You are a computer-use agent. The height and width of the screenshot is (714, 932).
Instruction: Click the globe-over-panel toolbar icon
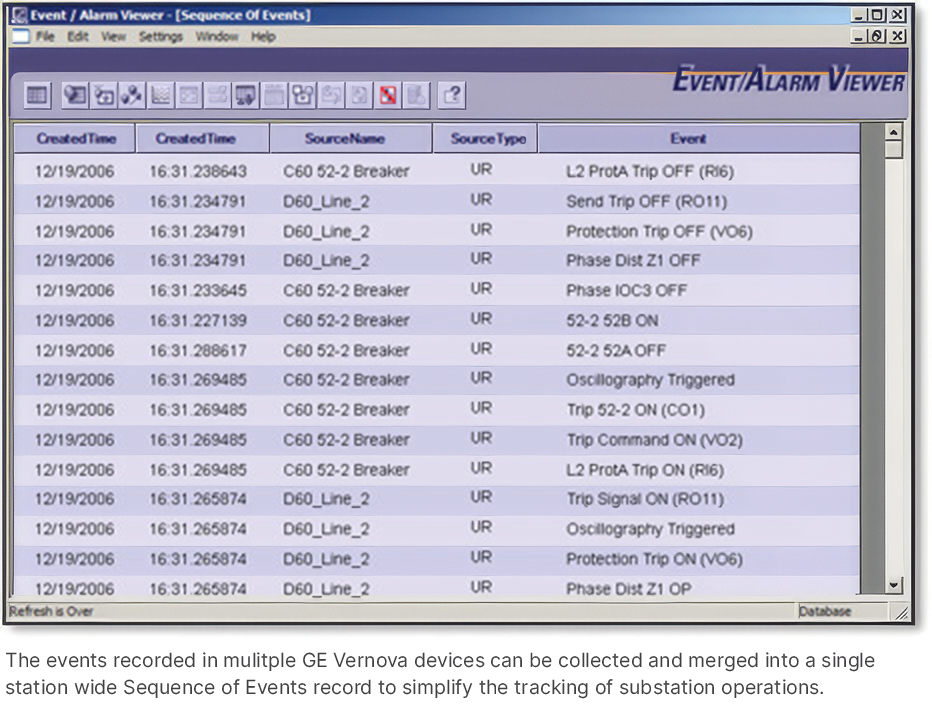75,95
